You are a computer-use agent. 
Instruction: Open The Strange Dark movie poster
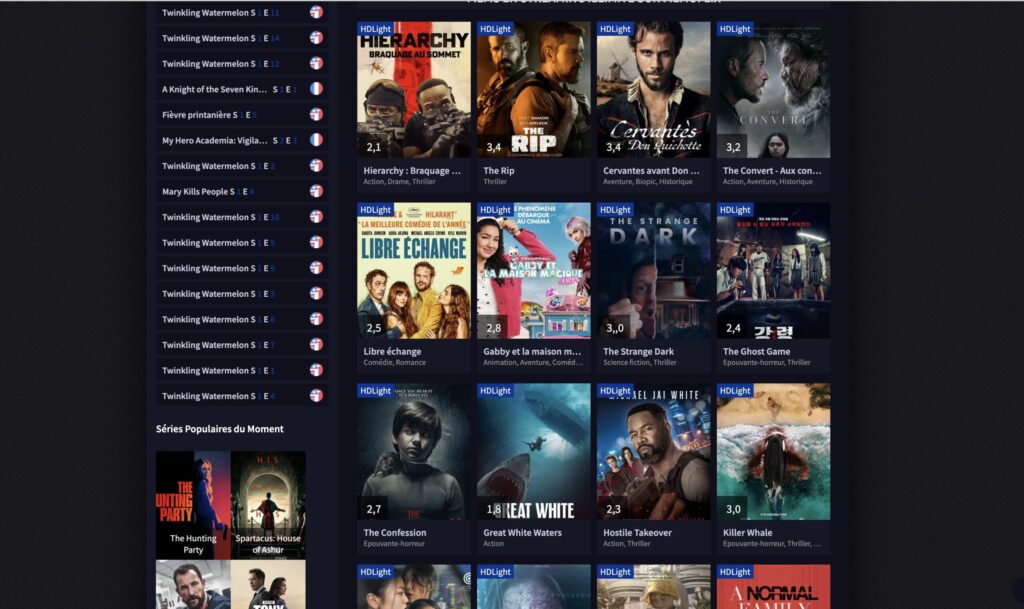653,270
